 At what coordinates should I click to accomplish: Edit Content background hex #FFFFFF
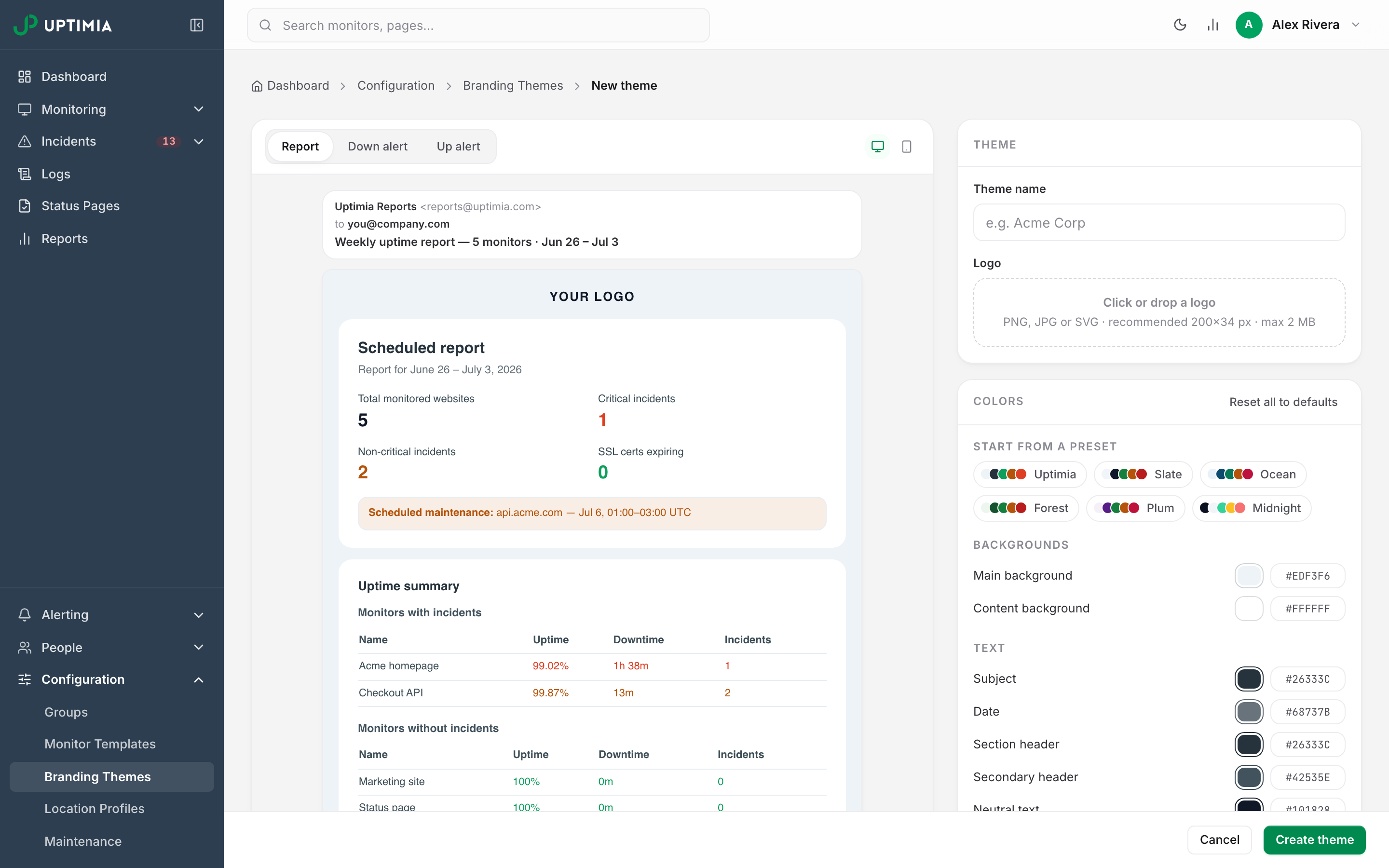point(1307,609)
